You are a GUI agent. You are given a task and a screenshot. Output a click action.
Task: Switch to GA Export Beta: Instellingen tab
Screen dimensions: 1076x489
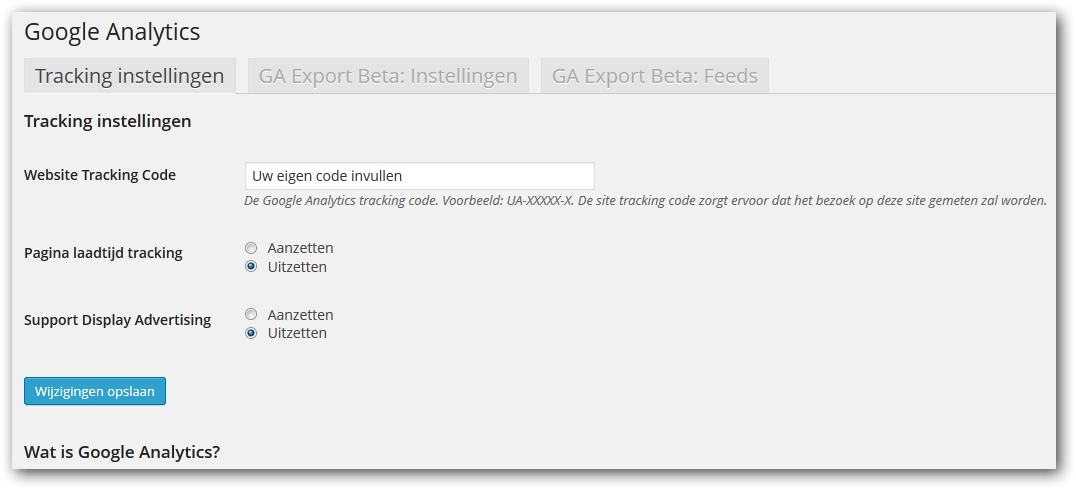(388, 75)
